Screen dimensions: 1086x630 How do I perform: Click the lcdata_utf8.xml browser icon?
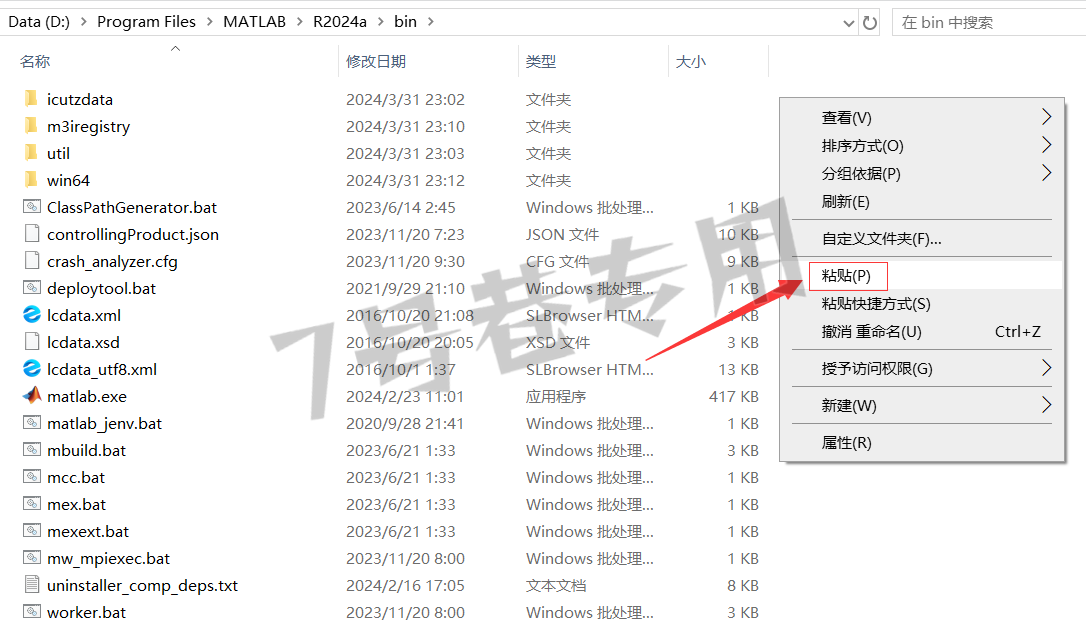[32, 369]
